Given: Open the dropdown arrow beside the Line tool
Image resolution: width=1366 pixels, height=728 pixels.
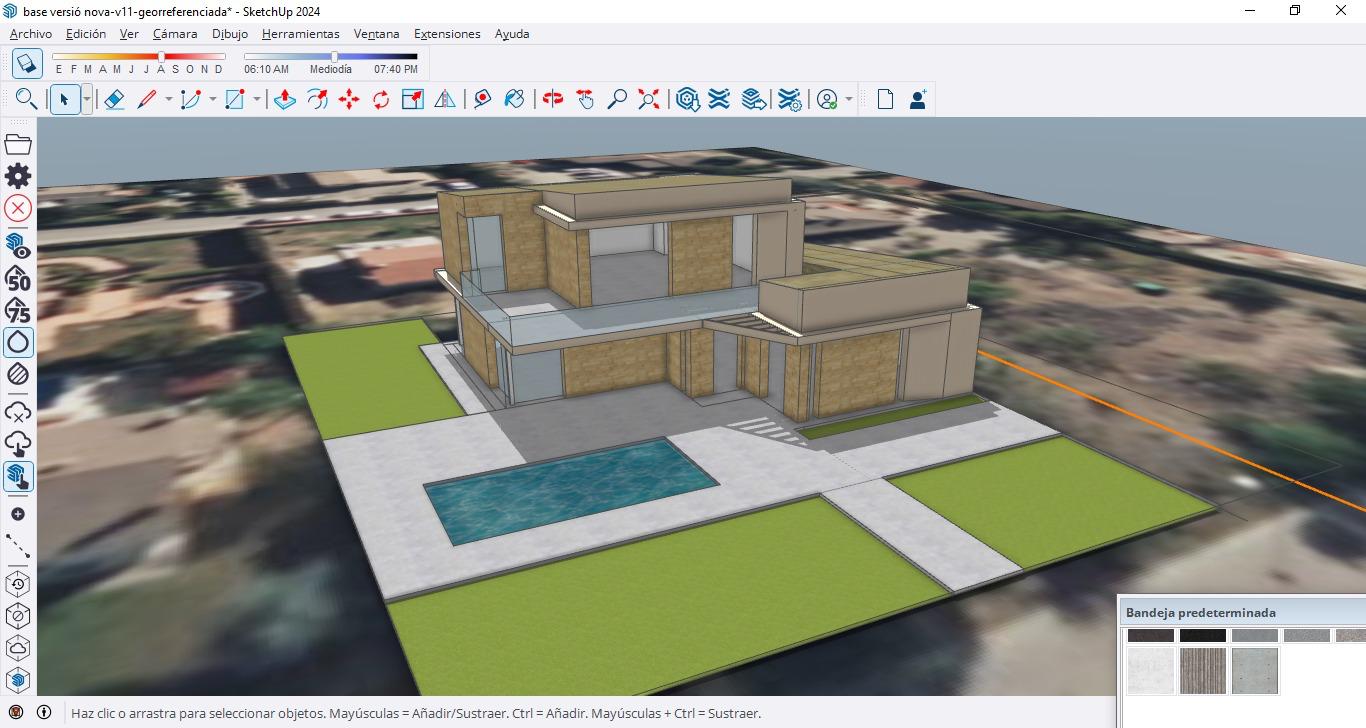Looking at the screenshot, I should tap(168, 99).
